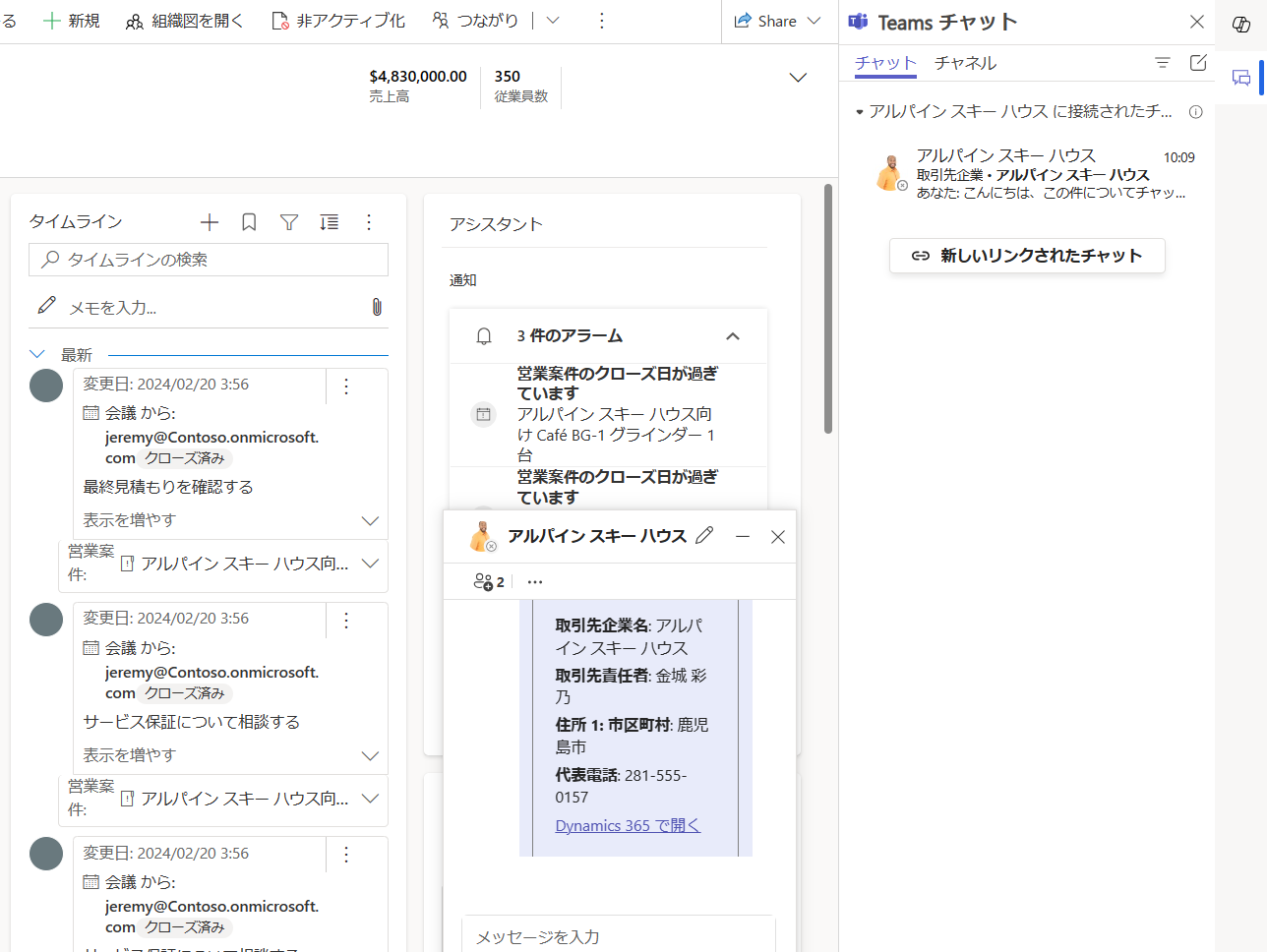
Task: Click the Teams chat icon in the side rail
Action: coord(1241,78)
